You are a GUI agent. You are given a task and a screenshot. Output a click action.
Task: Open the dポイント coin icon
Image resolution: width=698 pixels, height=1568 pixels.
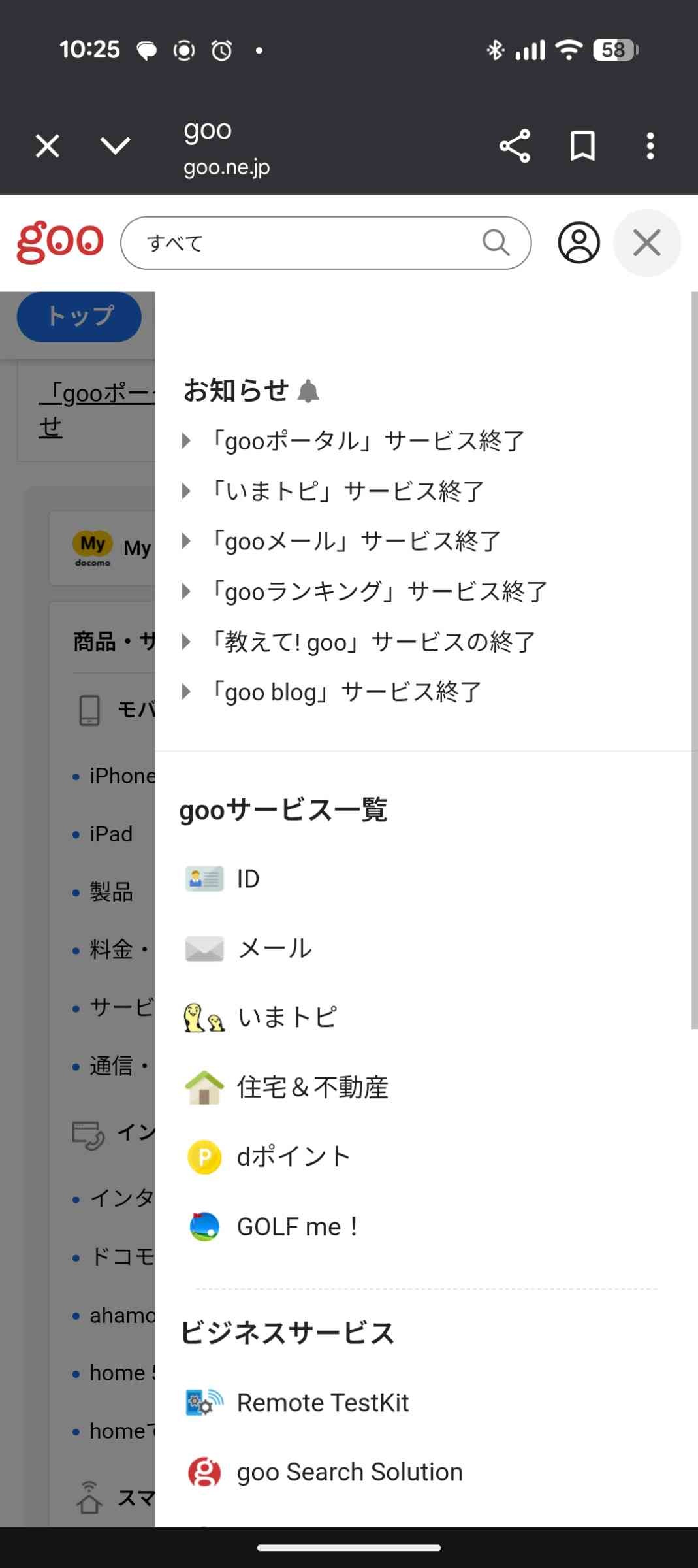[204, 1157]
